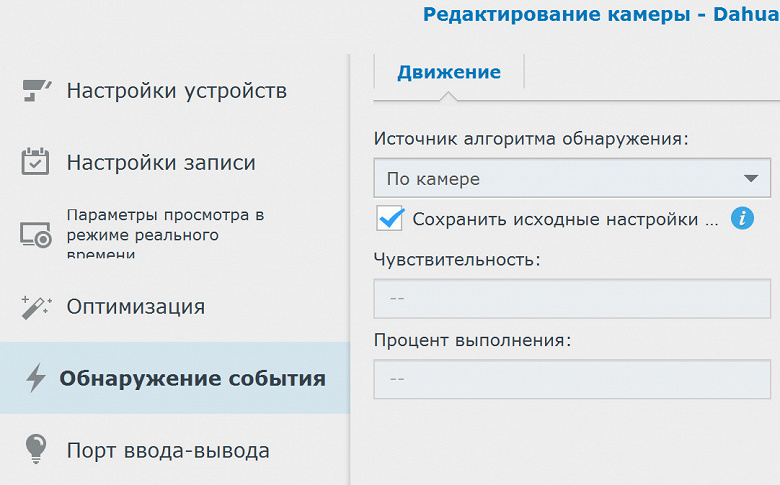Click the camera icon beside Настройки устройств
Viewport: 780px width, 485px height.
36,91
